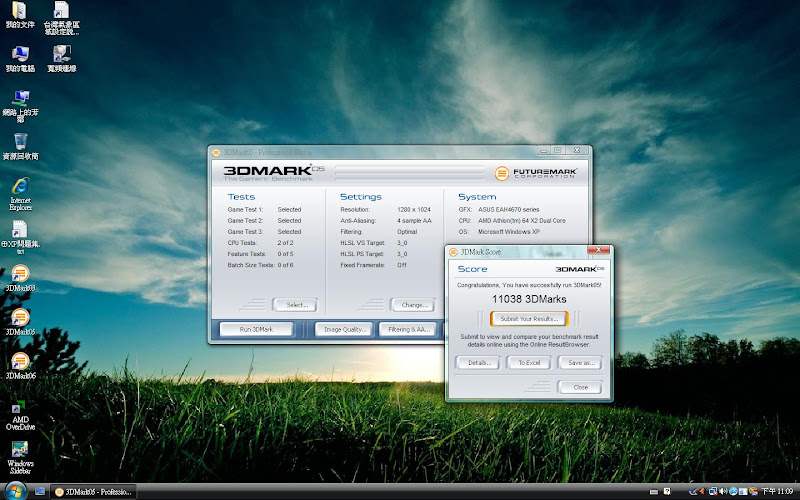This screenshot has width=800, height=500.
Task: Click the Fixed Framerate value Off
Action: coord(402,265)
